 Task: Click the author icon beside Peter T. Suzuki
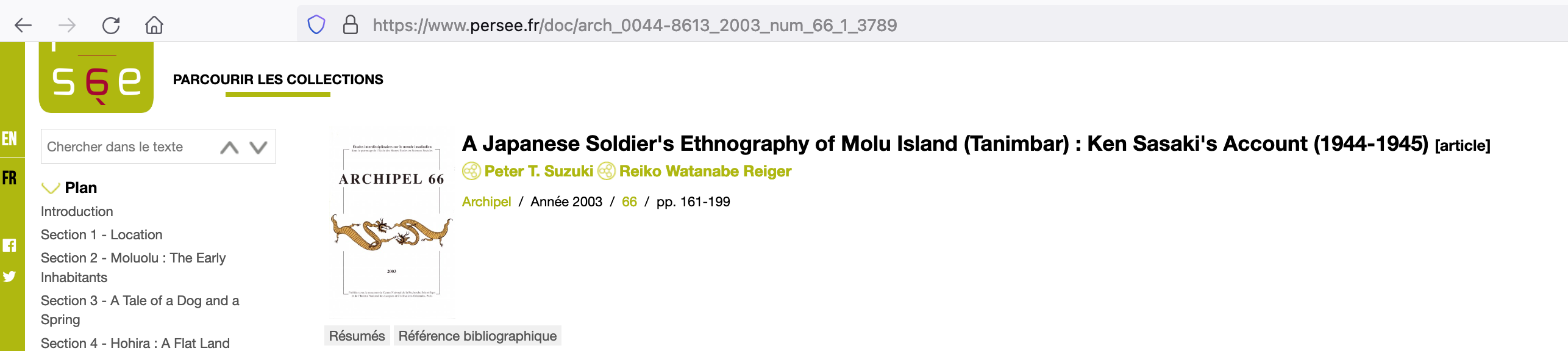coord(471,171)
